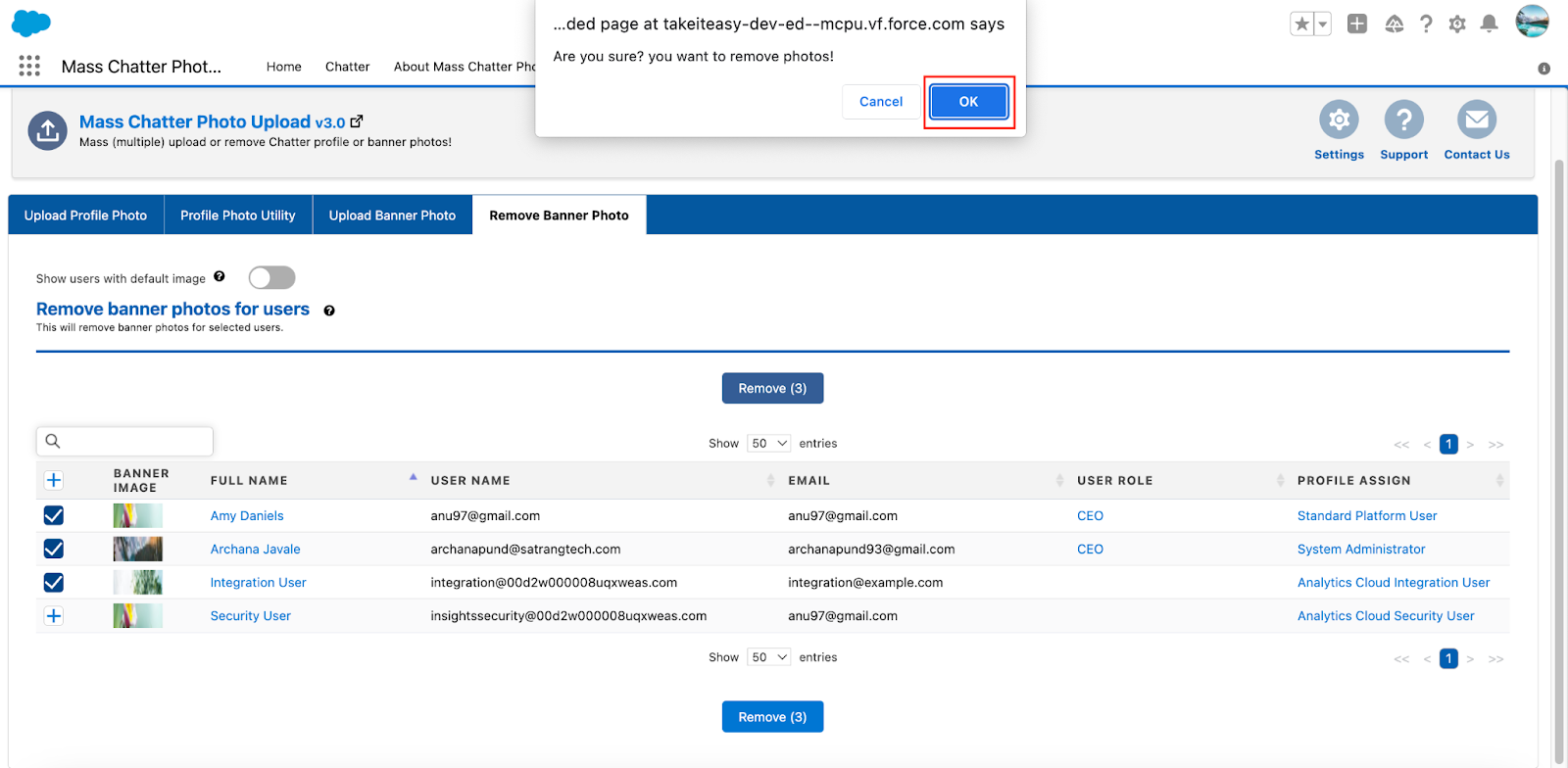Open Amy Daniels user link

247,516
